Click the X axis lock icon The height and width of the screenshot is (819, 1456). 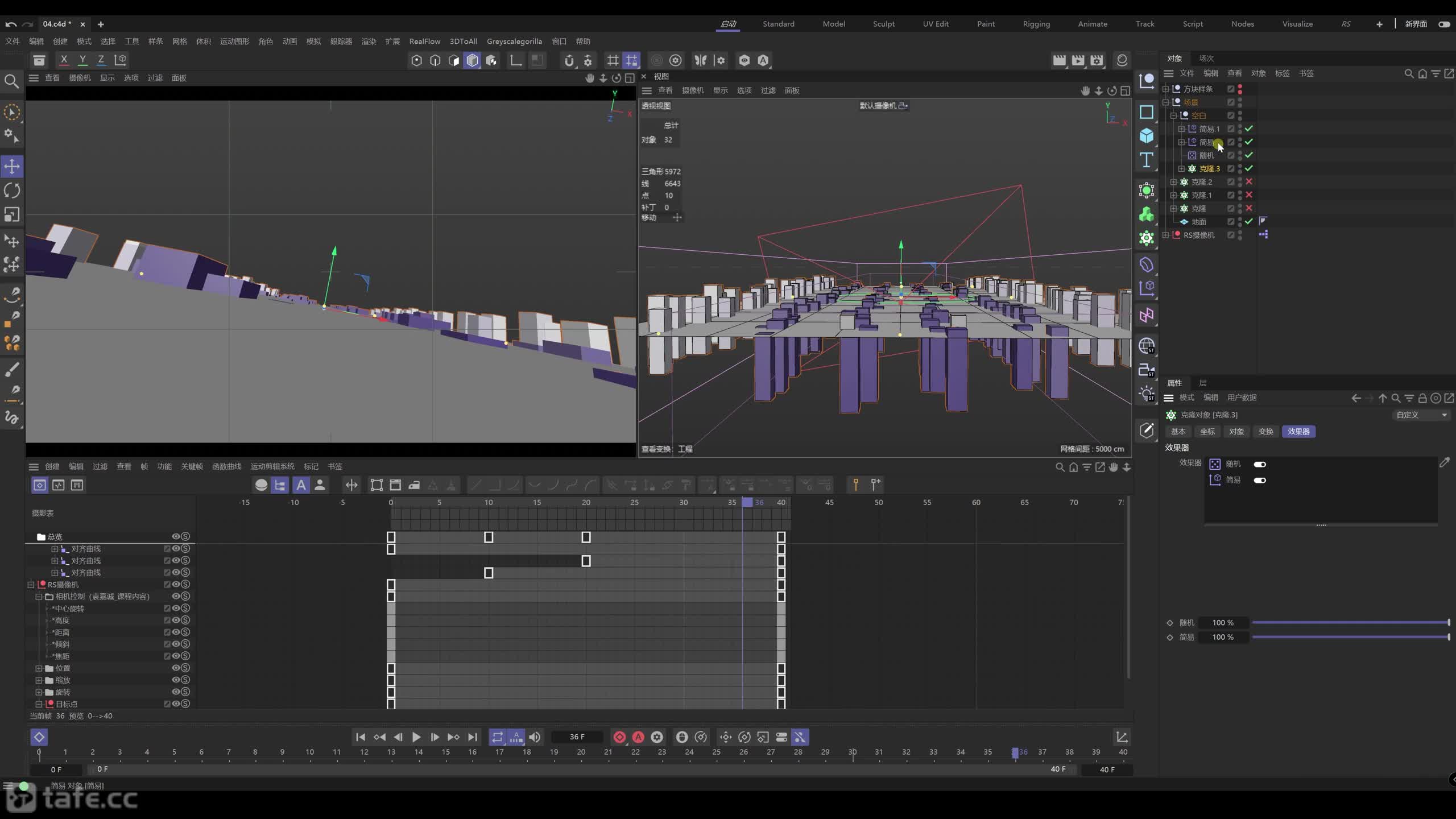(64, 60)
